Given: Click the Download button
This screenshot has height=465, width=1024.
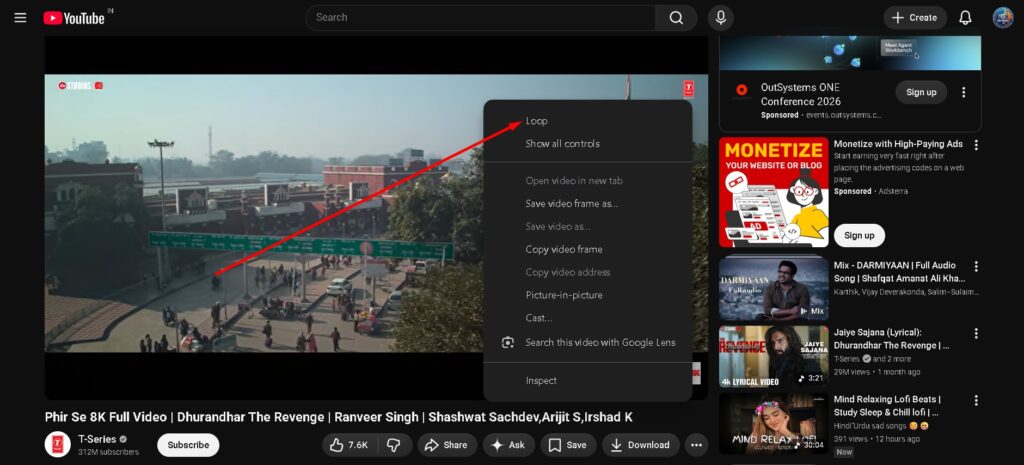Looking at the screenshot, I should click(x=641, y=445).
